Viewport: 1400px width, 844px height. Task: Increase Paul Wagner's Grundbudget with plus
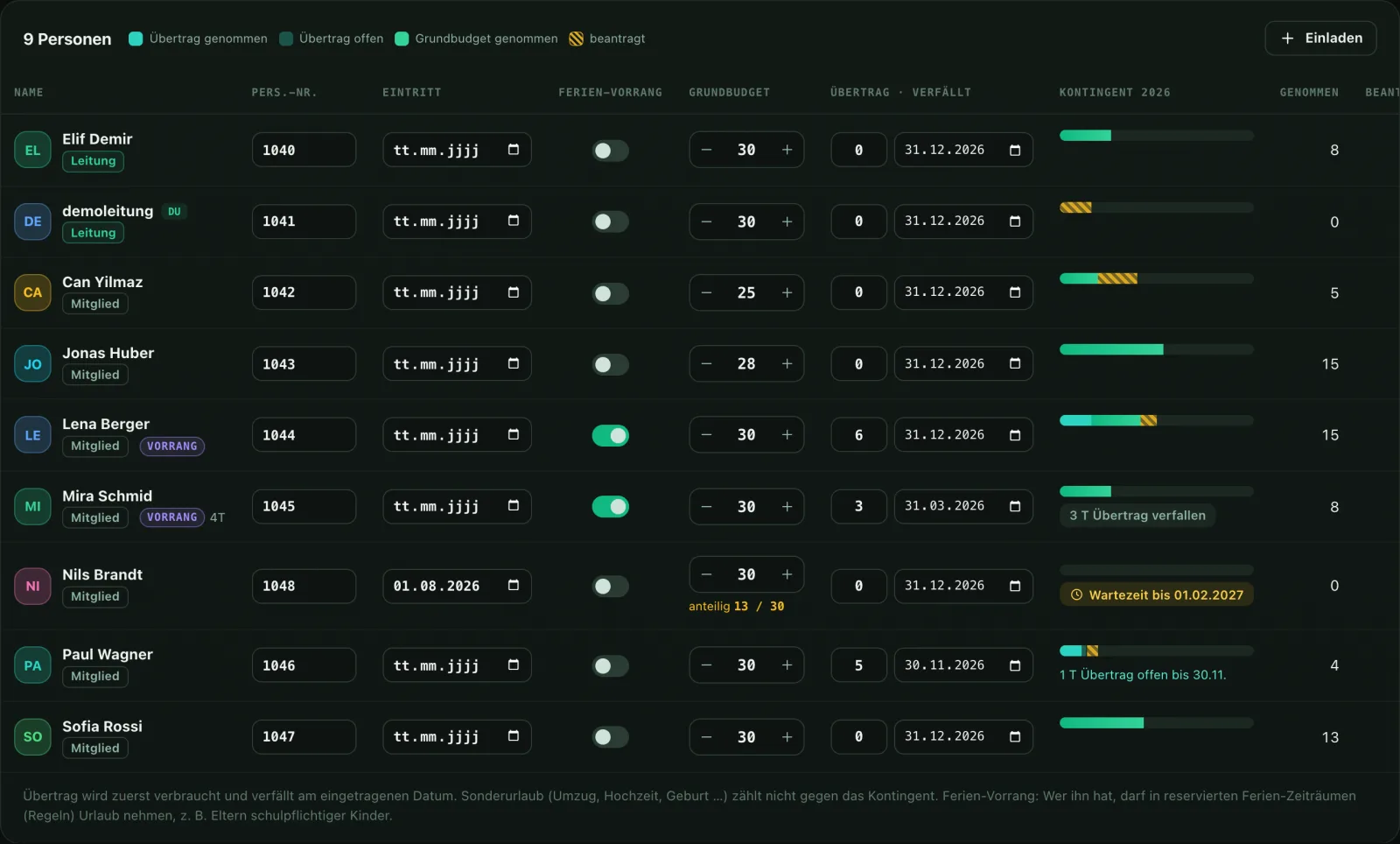pyautogui.click(x=787, y=665)
